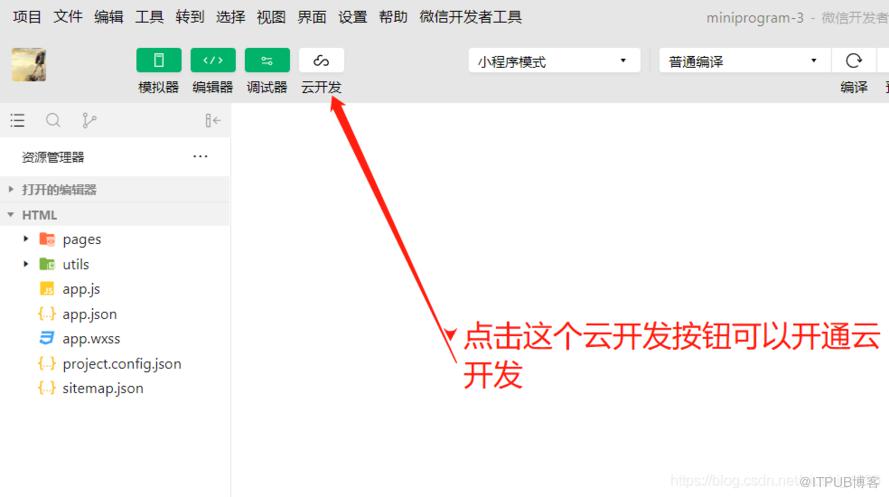Viewport: 889px width, 497px height.
Task: Open the app.js file name
Action: click(x=81, y=289)
